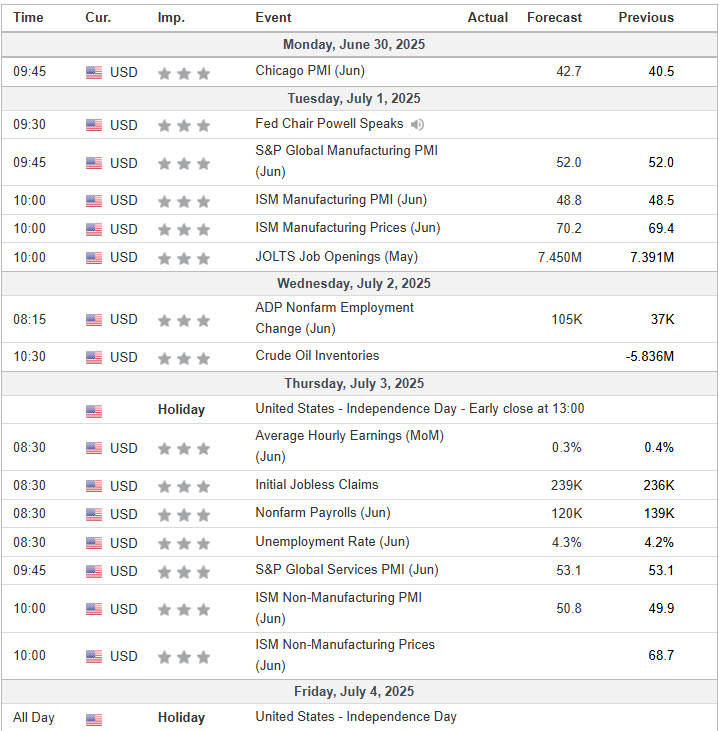The width and height of the screenshot is (719, 731).
Task: Open the Nonfarm Payrolls (Jun) event
Action: point(323,513)
